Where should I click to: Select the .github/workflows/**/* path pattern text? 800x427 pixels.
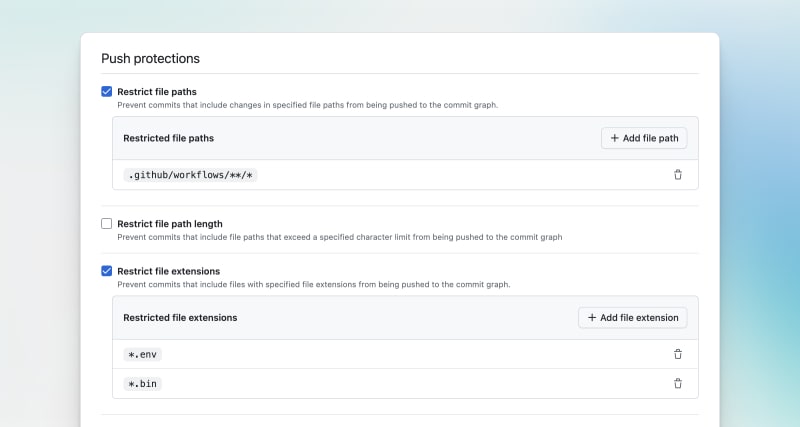191,175
